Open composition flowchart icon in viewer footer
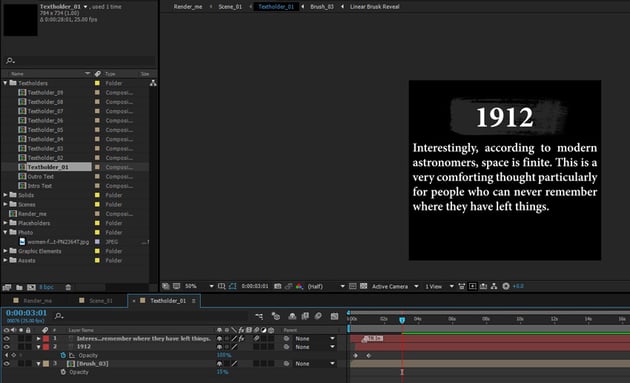 coord(494,286)
